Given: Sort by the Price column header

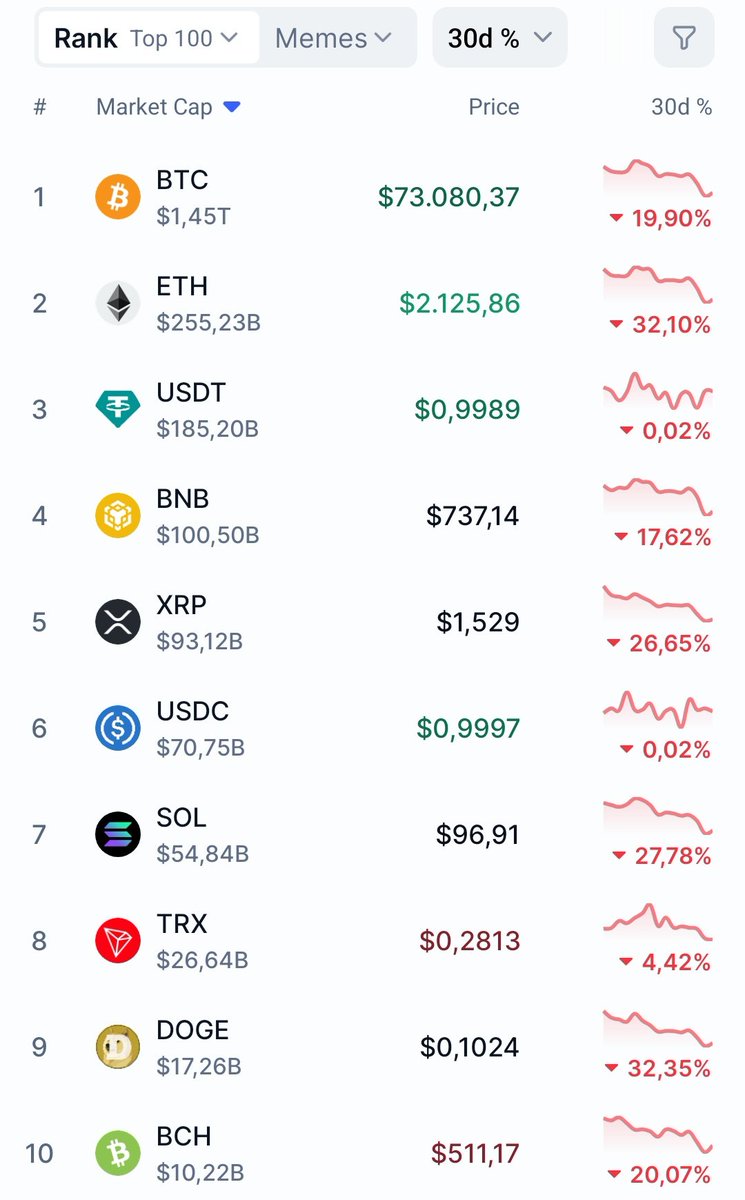Looking at the screenshot, I should pyautogui.click(x=494, y=107).
